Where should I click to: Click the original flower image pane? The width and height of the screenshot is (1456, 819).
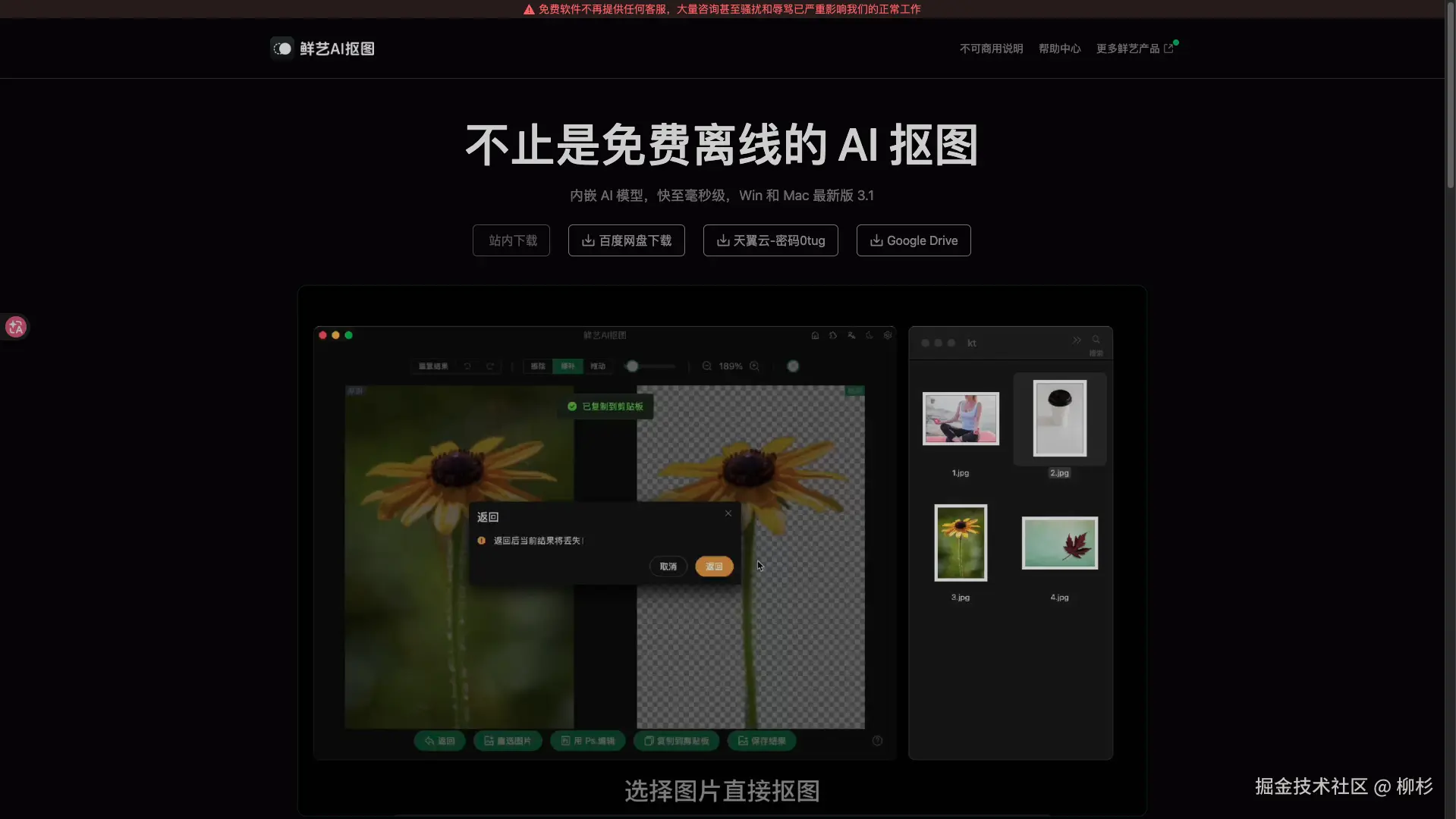[459, 557]
